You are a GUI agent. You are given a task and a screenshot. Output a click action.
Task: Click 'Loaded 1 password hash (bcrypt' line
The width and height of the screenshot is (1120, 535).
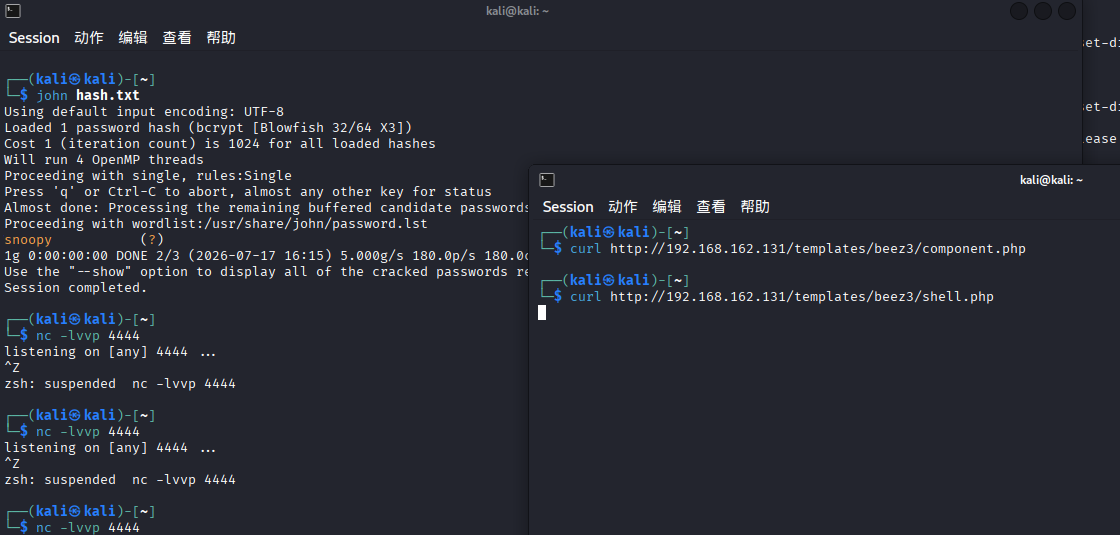point(209,128)
